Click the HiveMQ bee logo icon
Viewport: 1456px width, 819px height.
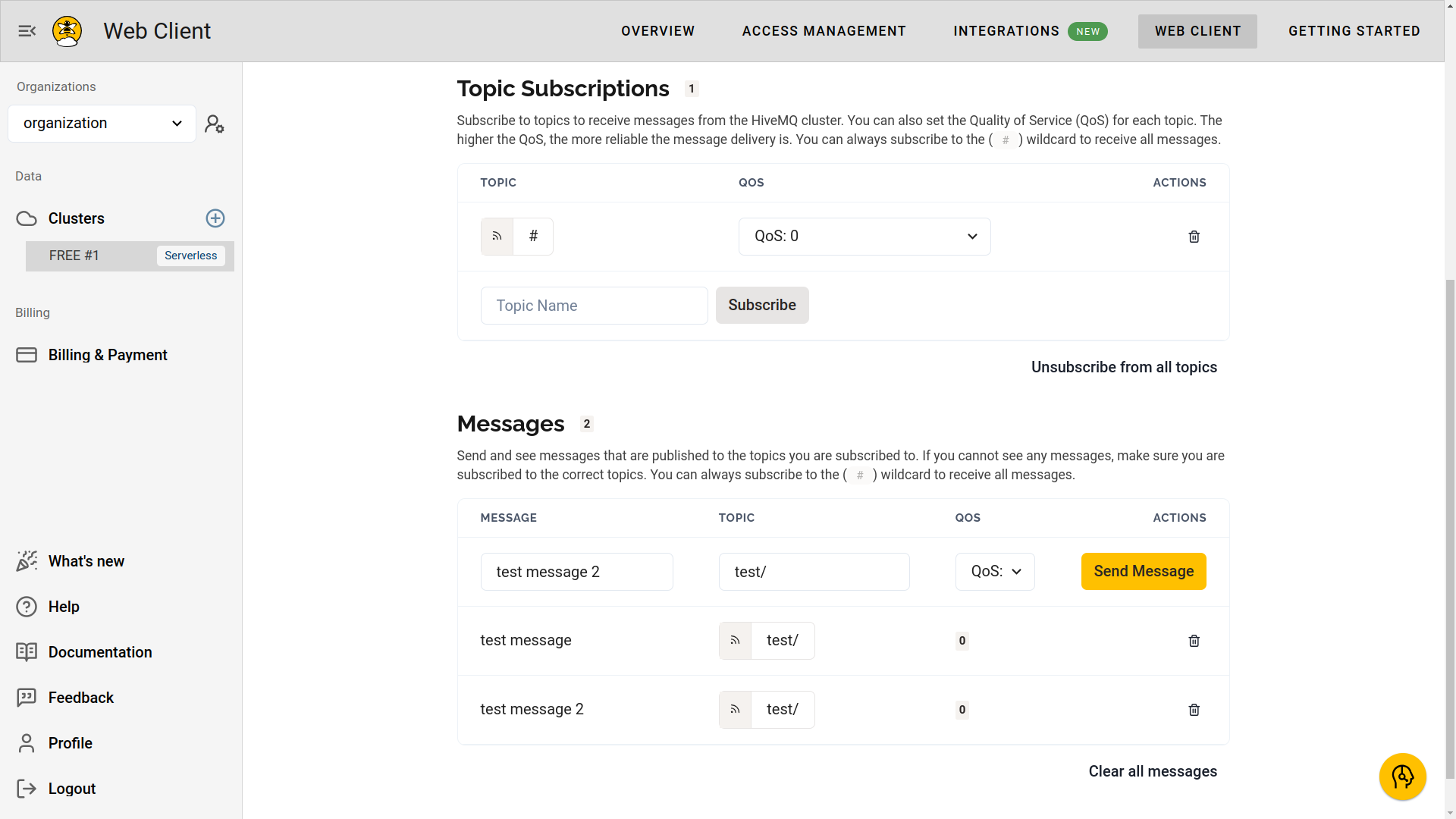(66, 30)
